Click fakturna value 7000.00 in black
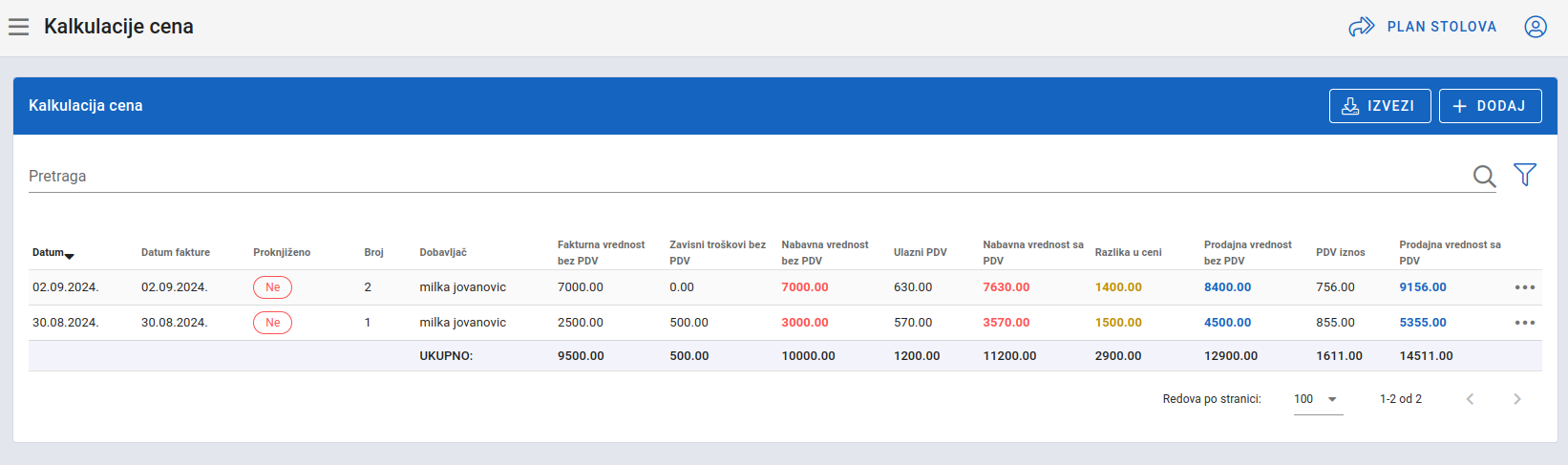Image resolution: width=1568 pixels, height=465 pixels. click(x=581, y=287)
